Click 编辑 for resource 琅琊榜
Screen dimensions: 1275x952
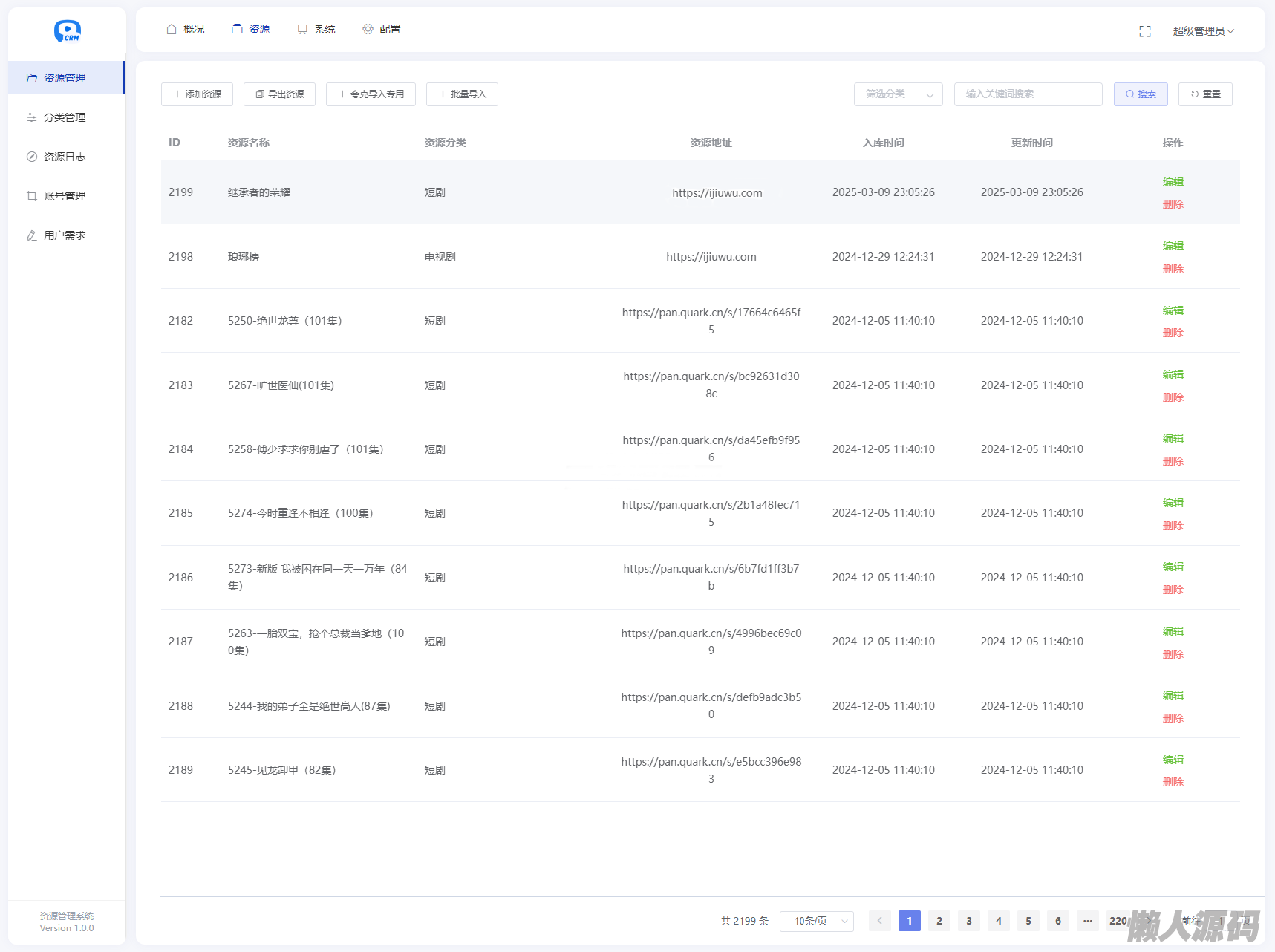coord(1173,246)
